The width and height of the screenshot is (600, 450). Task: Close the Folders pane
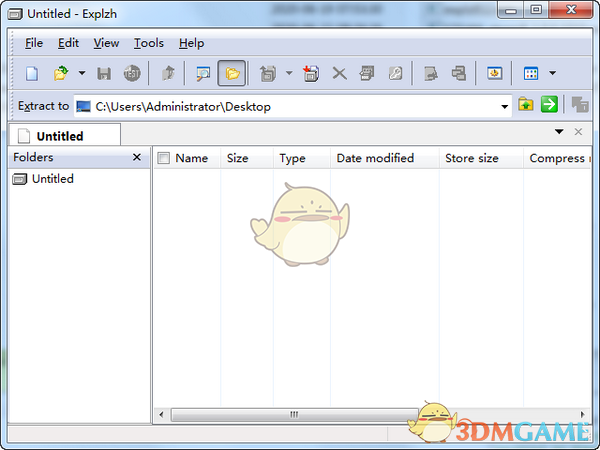[x=137, y=157]
